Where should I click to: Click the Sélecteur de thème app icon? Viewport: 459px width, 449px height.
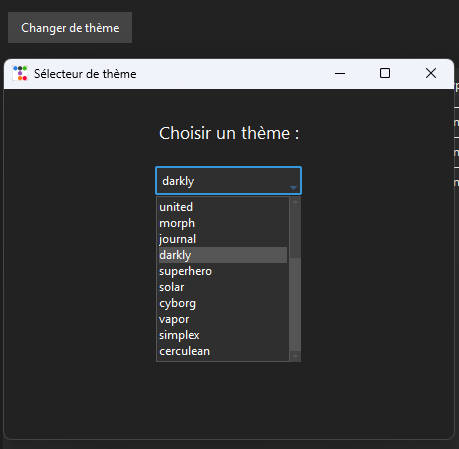tap(20, 73)
